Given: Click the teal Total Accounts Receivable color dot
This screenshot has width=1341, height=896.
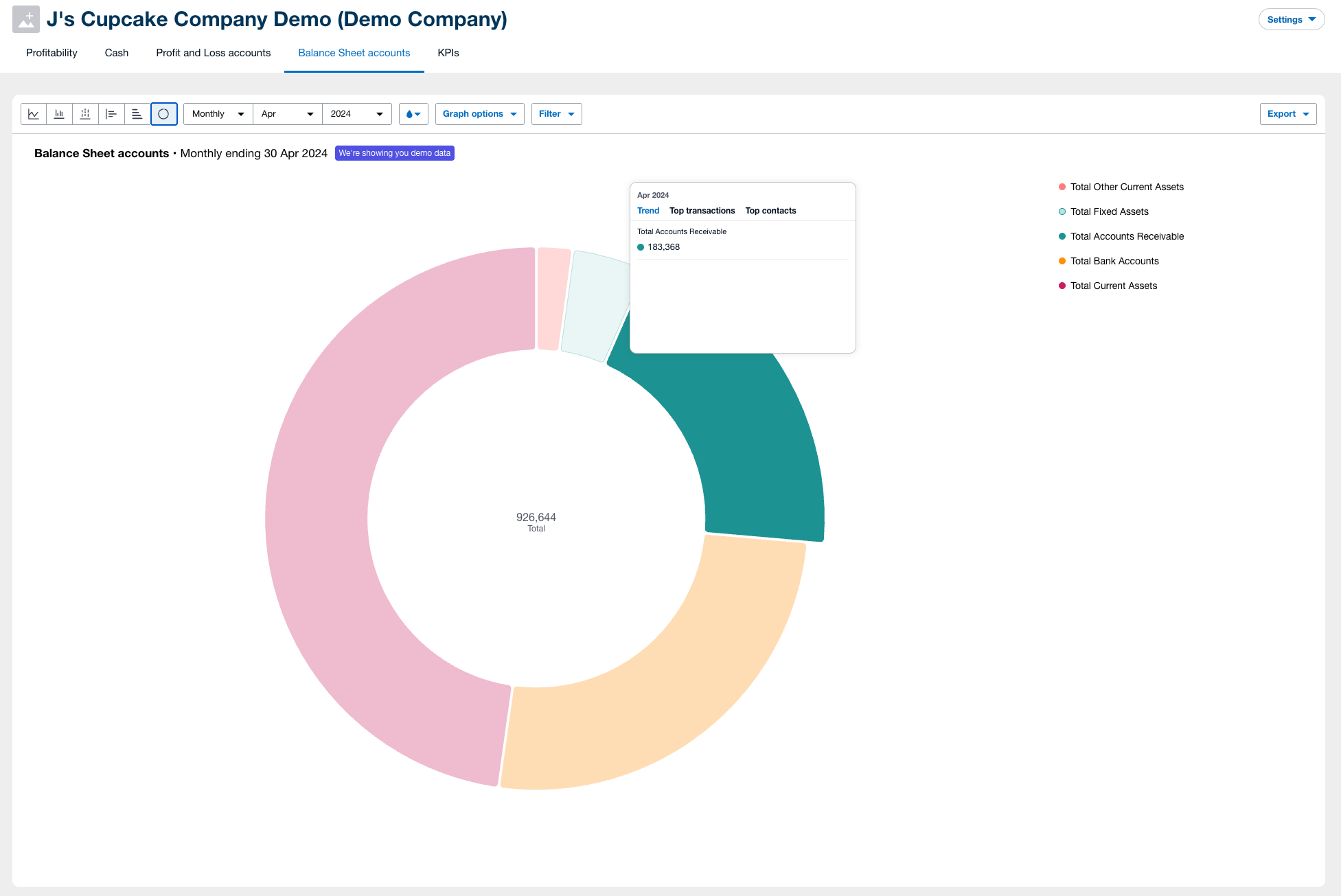Looking at the screenshot, I should coord(1062,236).
